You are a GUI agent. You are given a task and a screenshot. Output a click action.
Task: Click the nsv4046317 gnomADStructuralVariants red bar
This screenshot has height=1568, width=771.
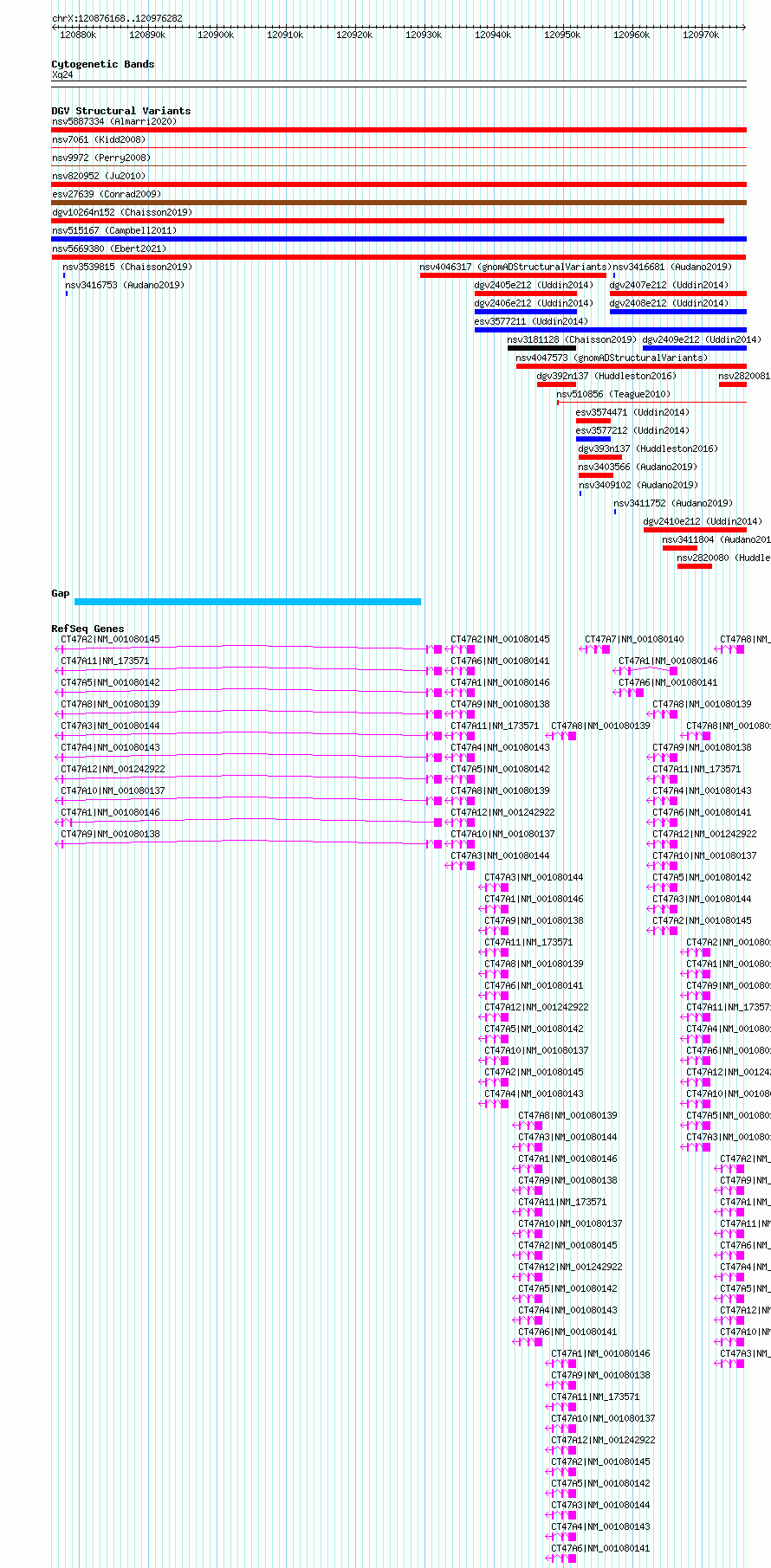(514, 275)
